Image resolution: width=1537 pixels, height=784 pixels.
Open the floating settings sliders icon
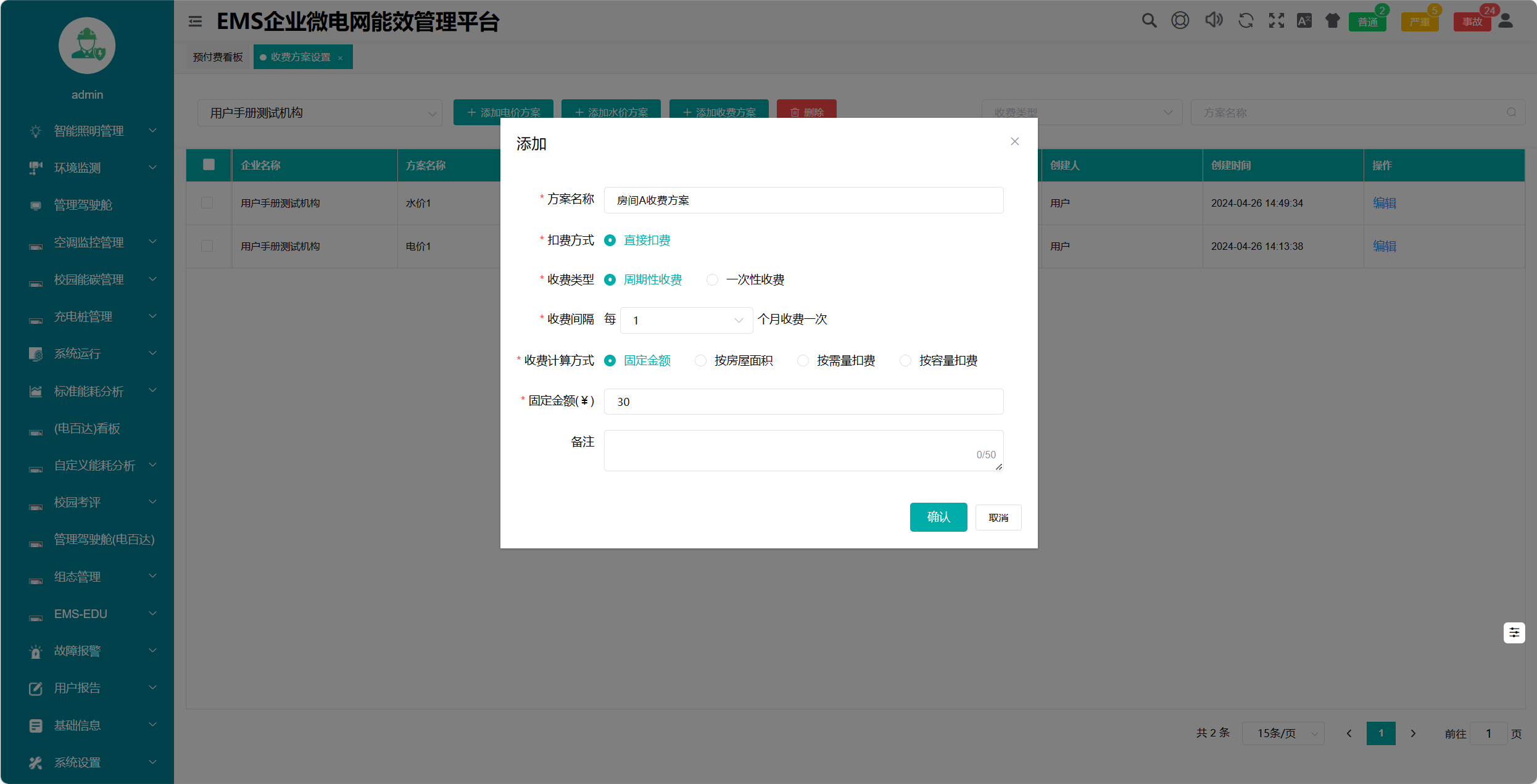click(x=1514, y=632)
